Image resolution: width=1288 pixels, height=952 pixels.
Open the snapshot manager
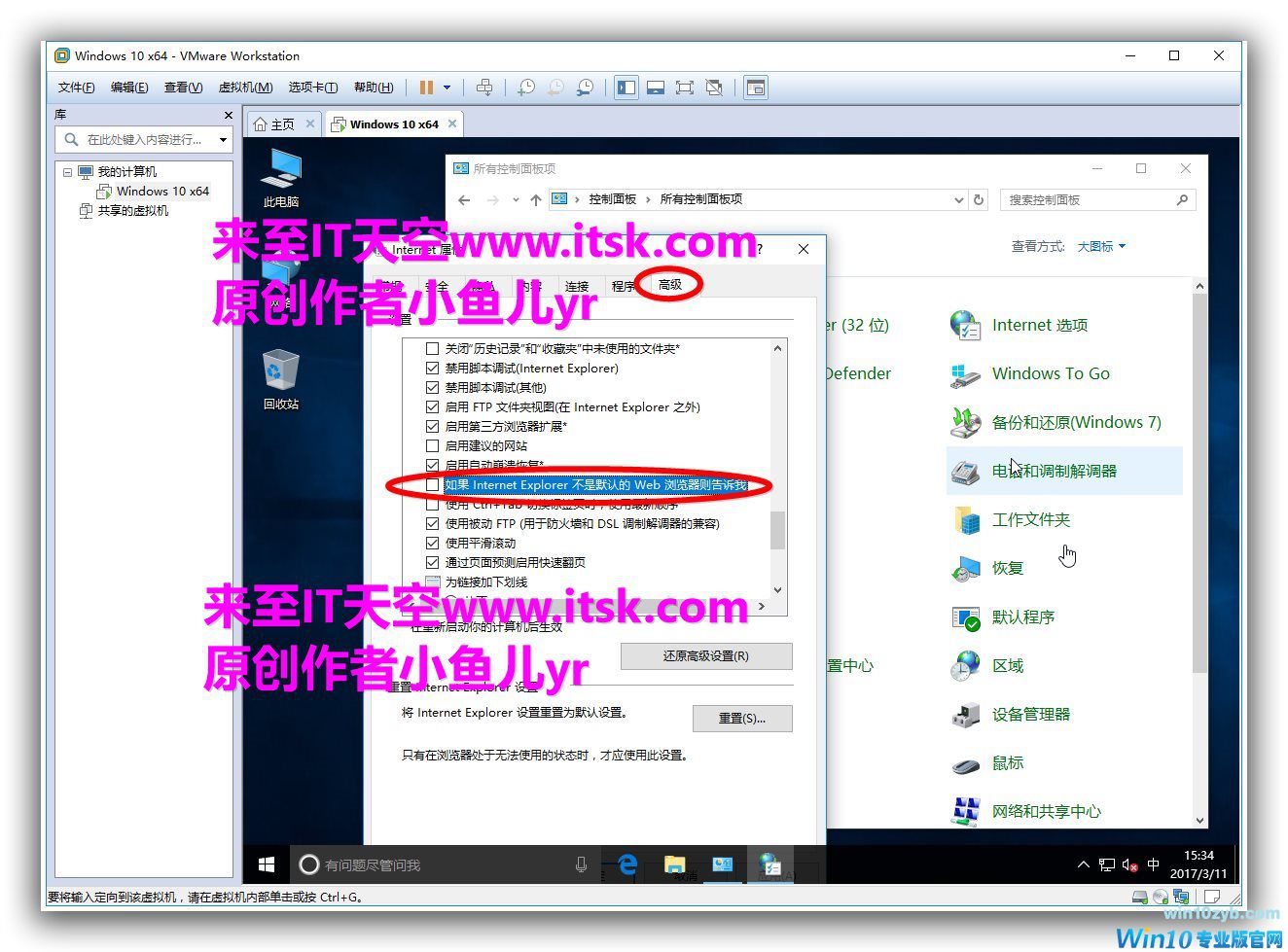point(585,88)
